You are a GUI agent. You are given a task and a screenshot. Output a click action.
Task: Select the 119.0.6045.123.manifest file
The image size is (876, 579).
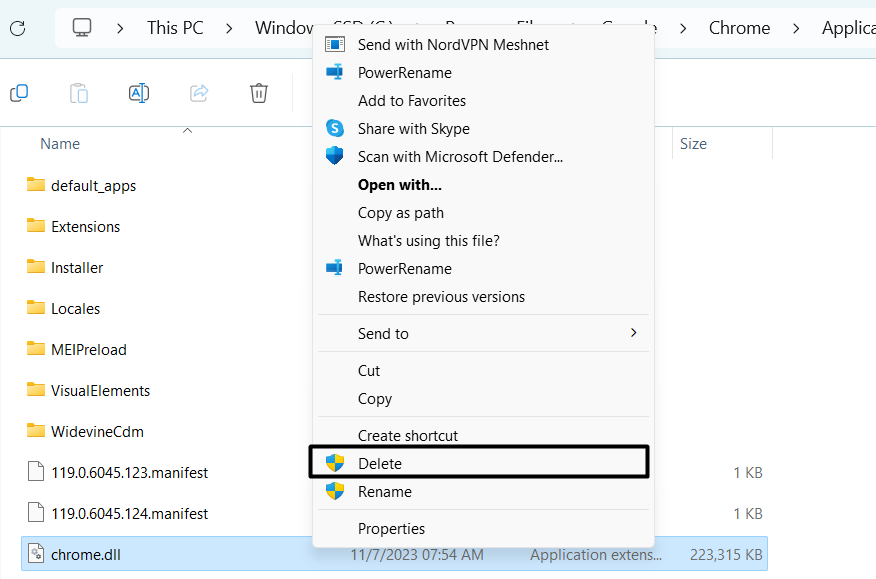tap(129, 473)
